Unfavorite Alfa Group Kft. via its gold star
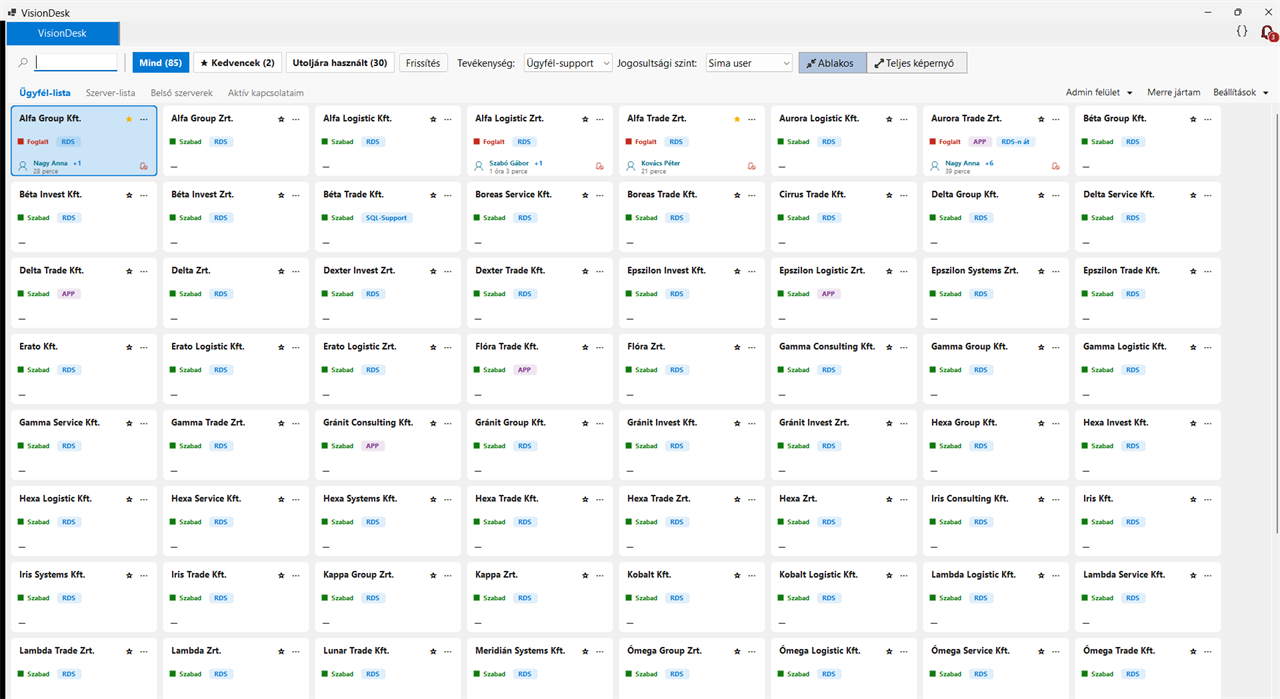 tap(129, 119)
